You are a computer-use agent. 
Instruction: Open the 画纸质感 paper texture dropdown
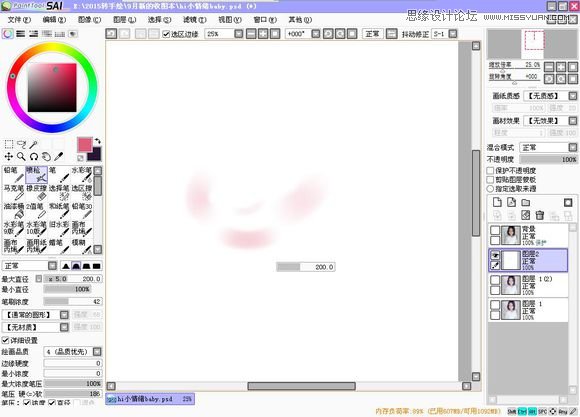click(x=573, y=96)
